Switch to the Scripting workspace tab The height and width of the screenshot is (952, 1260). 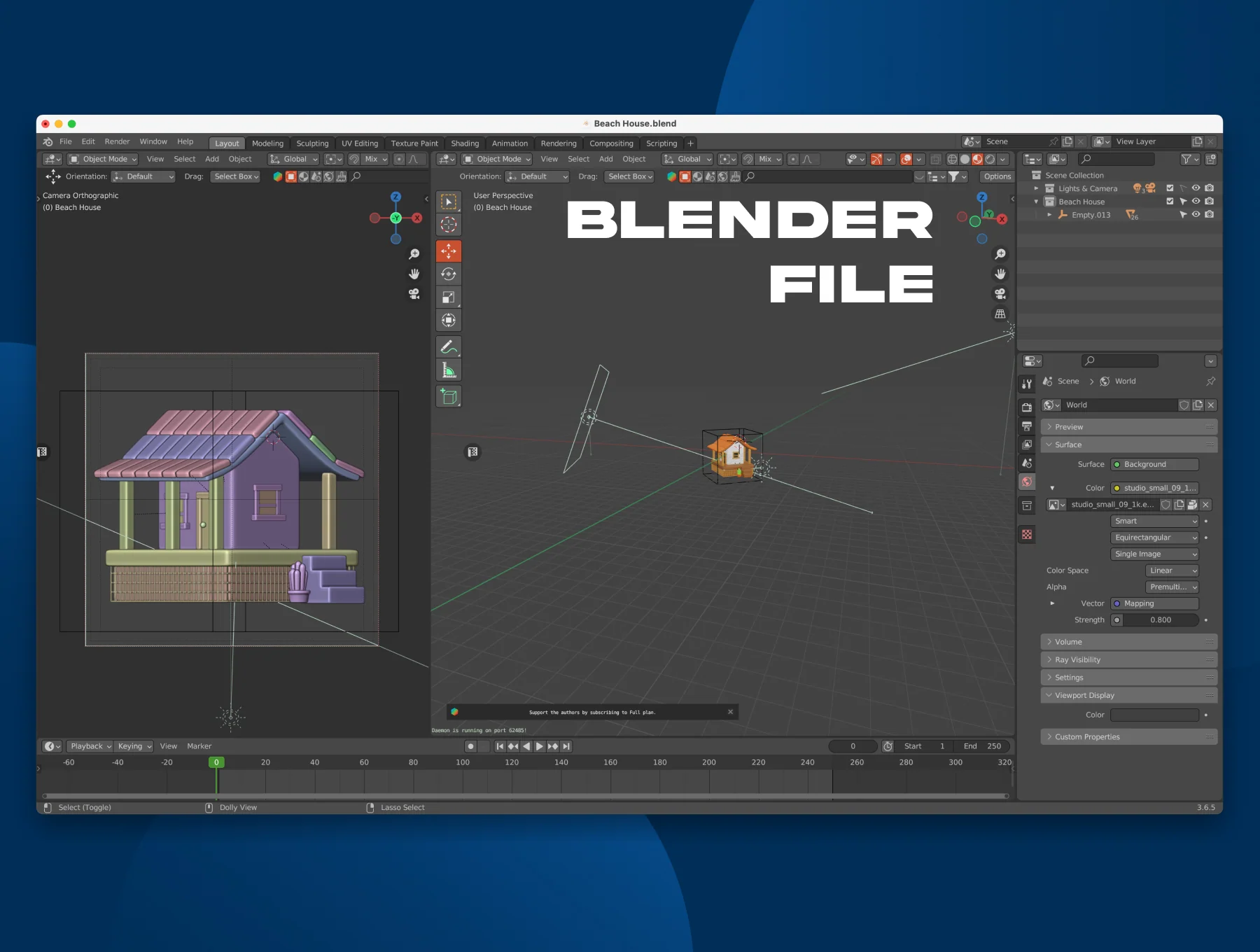(661, 143)
